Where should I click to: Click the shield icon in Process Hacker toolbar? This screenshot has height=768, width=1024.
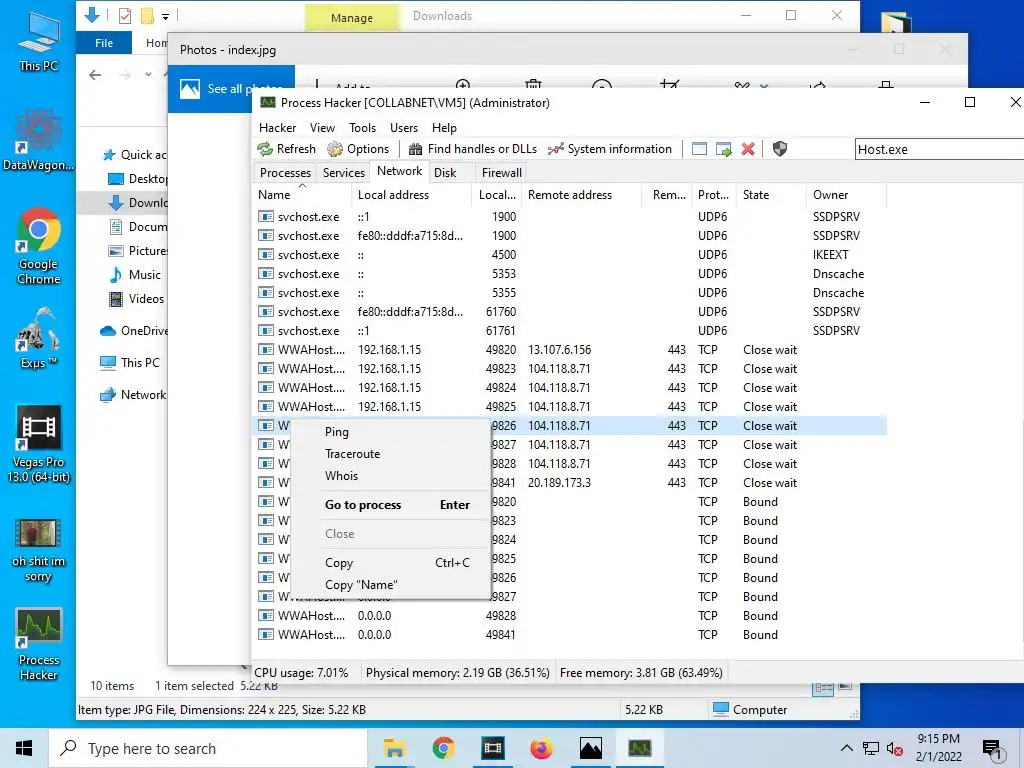780,149
